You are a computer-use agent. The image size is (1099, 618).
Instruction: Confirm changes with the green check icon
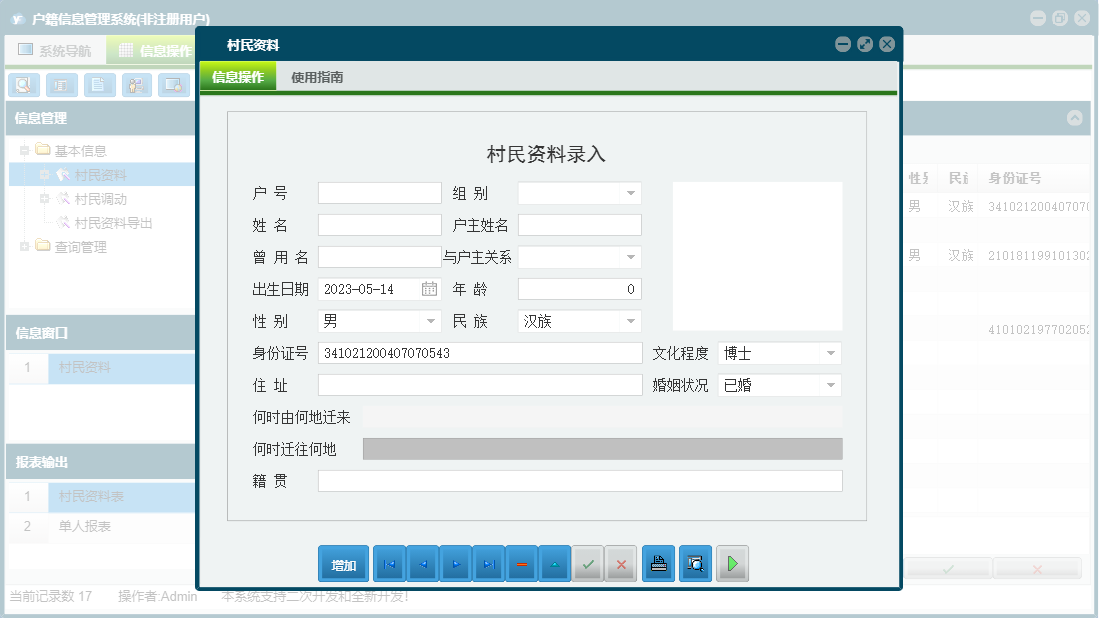(x=588, y=563)
